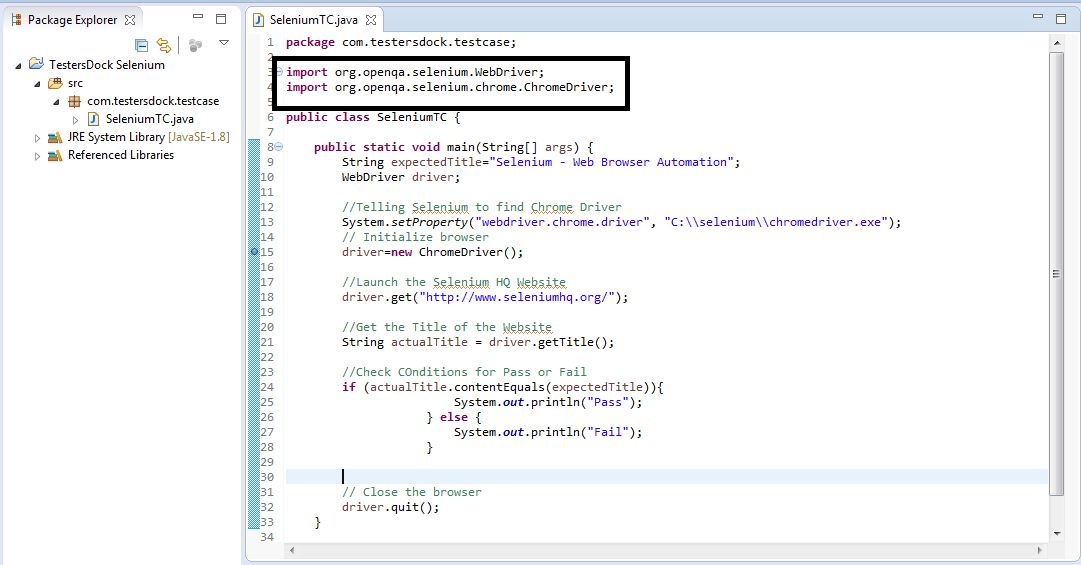Viewport: 1081px width, 565px height.
Task: Click 'new ChromeDriver()' on line 15
Action: [x=454, y=252]
